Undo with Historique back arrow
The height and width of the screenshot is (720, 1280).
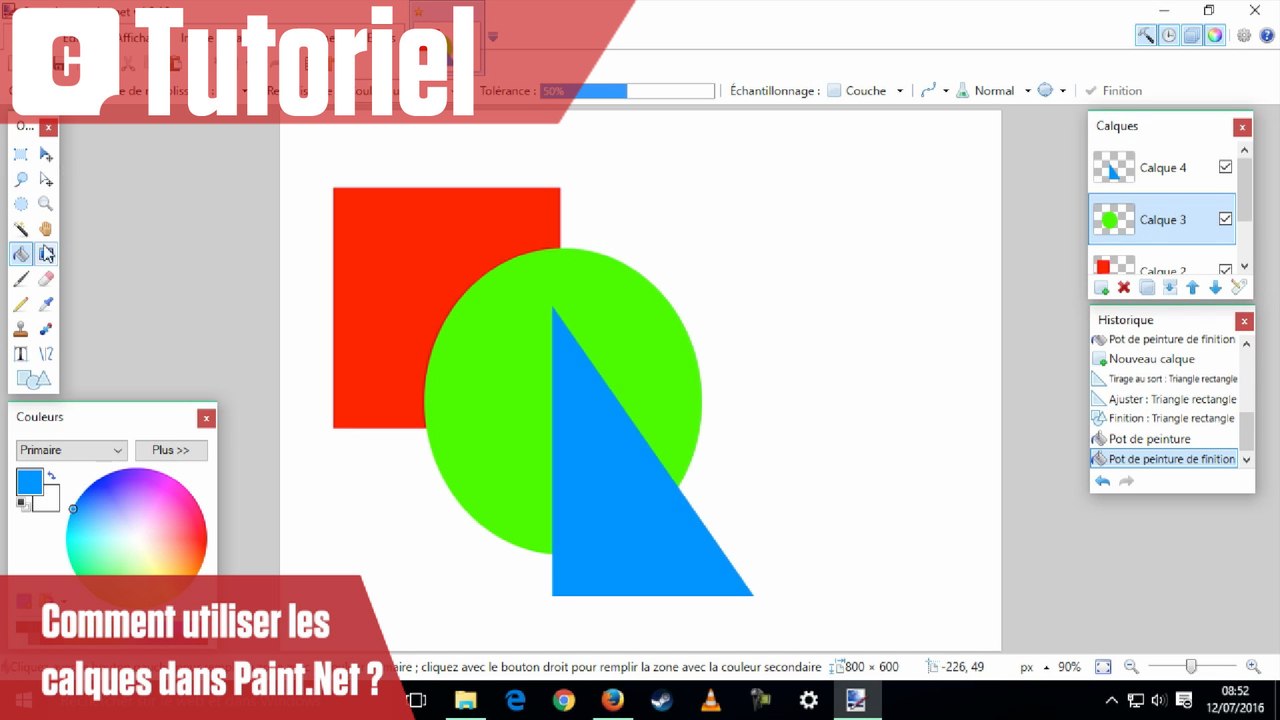pos(1102,481)
